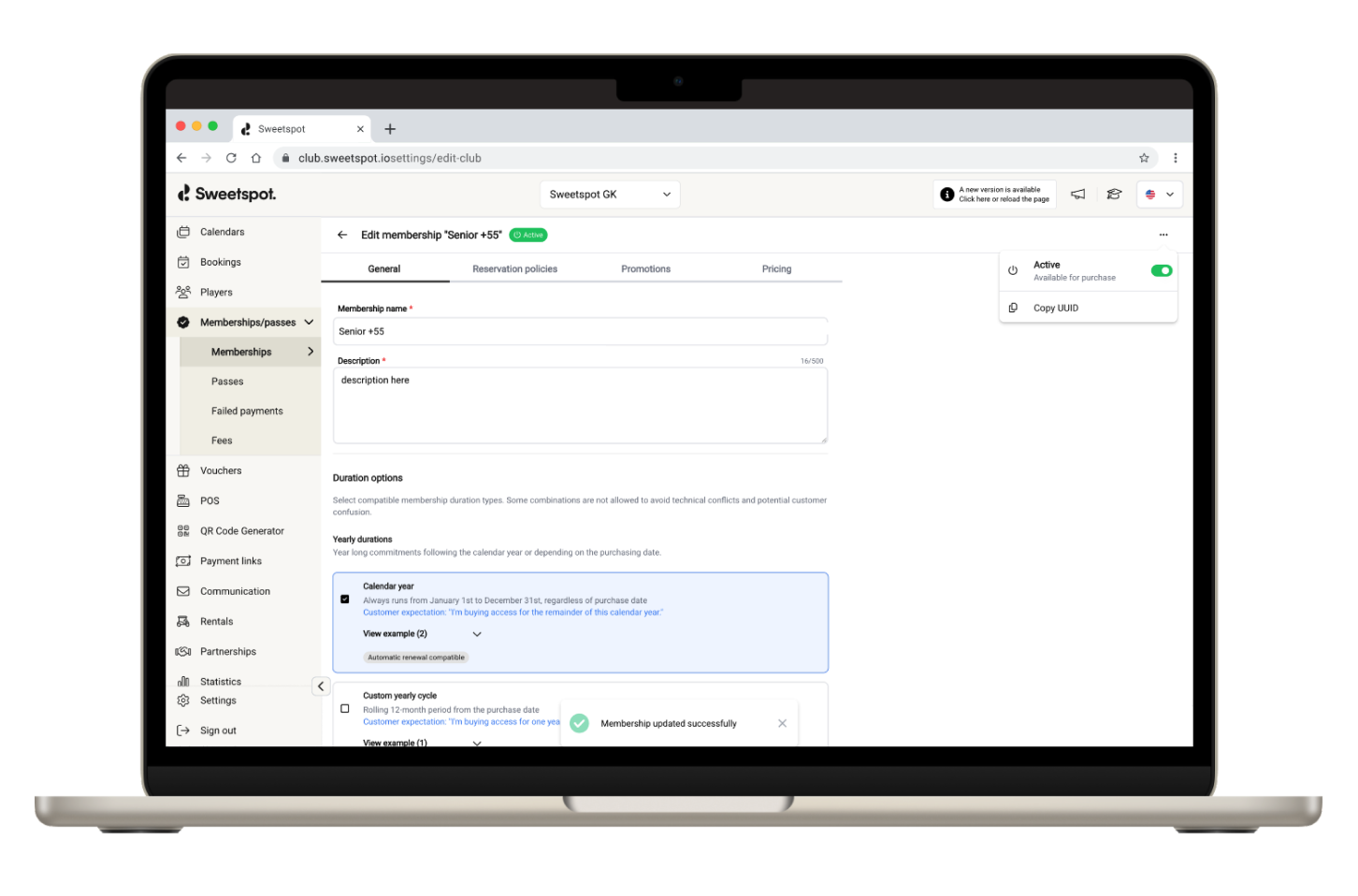This screenshot has width=1358, height=896.
Task: Click the Rentals icon
Action: pyautogui.click(x=183, y=621)
